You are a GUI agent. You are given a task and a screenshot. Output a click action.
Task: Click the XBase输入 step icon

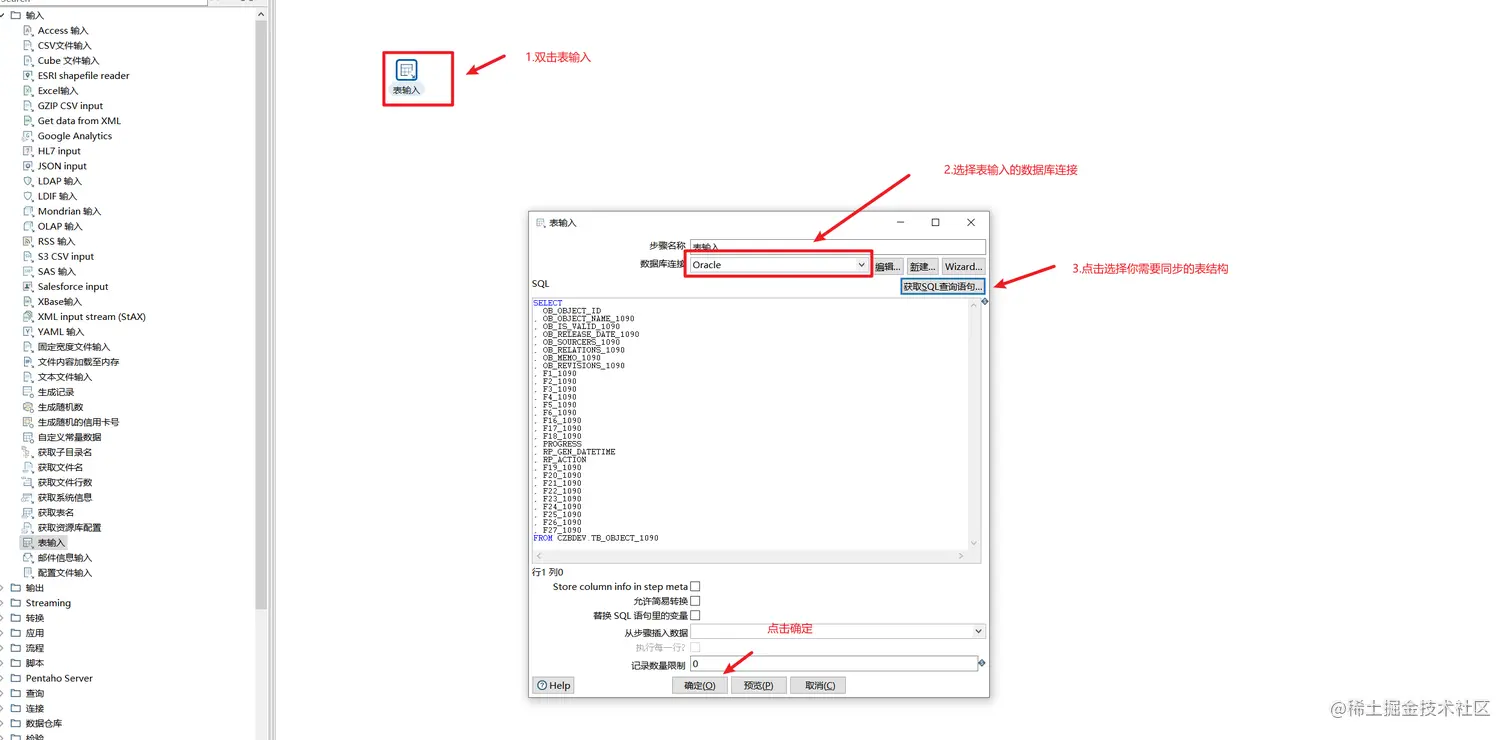[x=28, y=301]
